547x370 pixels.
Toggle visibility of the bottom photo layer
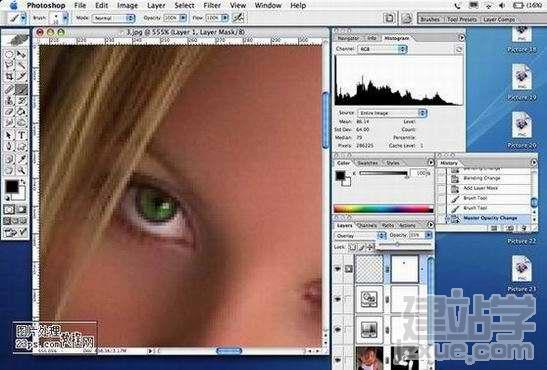(337, 359)
